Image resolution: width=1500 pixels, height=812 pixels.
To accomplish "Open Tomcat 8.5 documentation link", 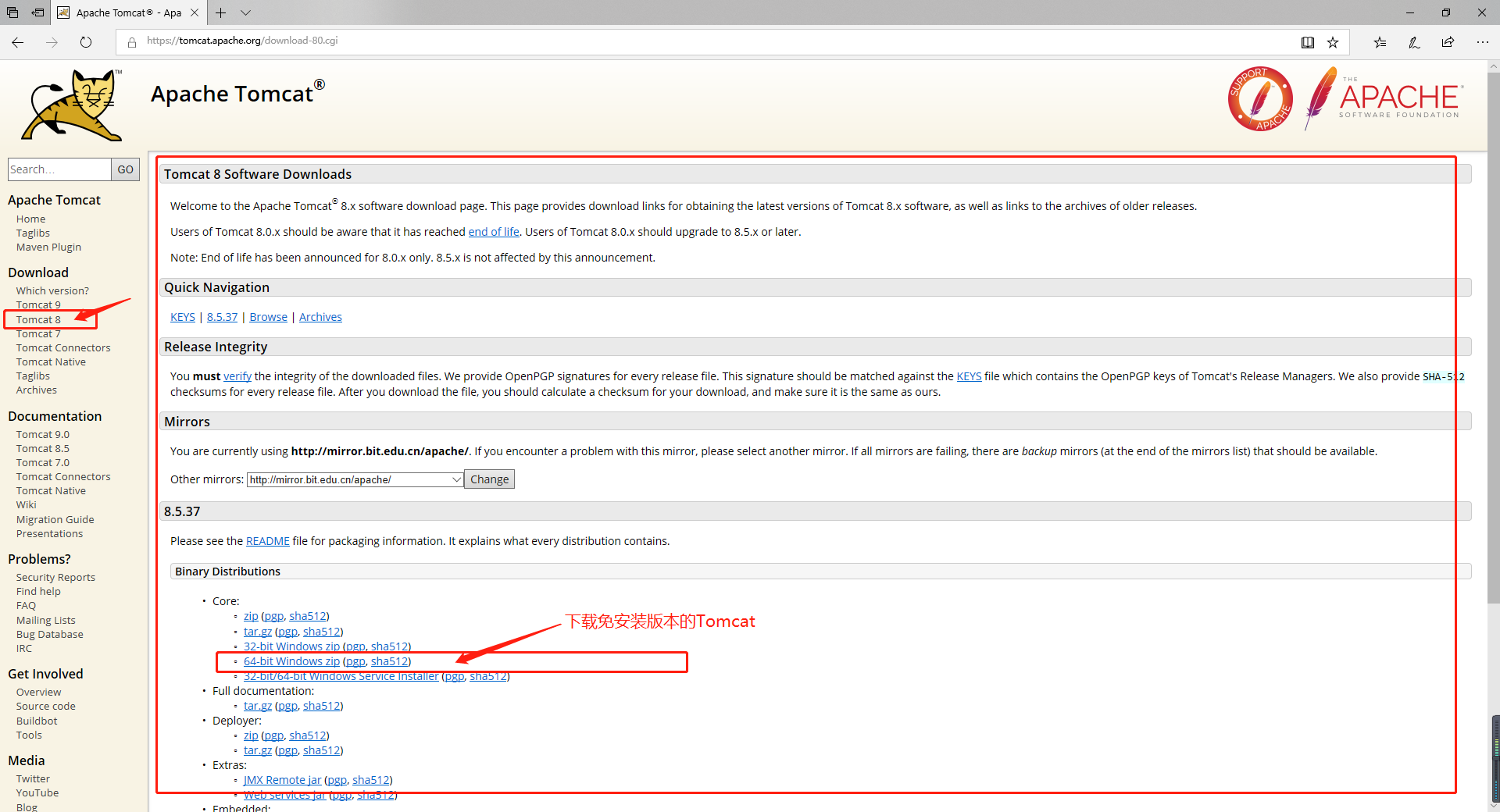I will coord(43,449).
